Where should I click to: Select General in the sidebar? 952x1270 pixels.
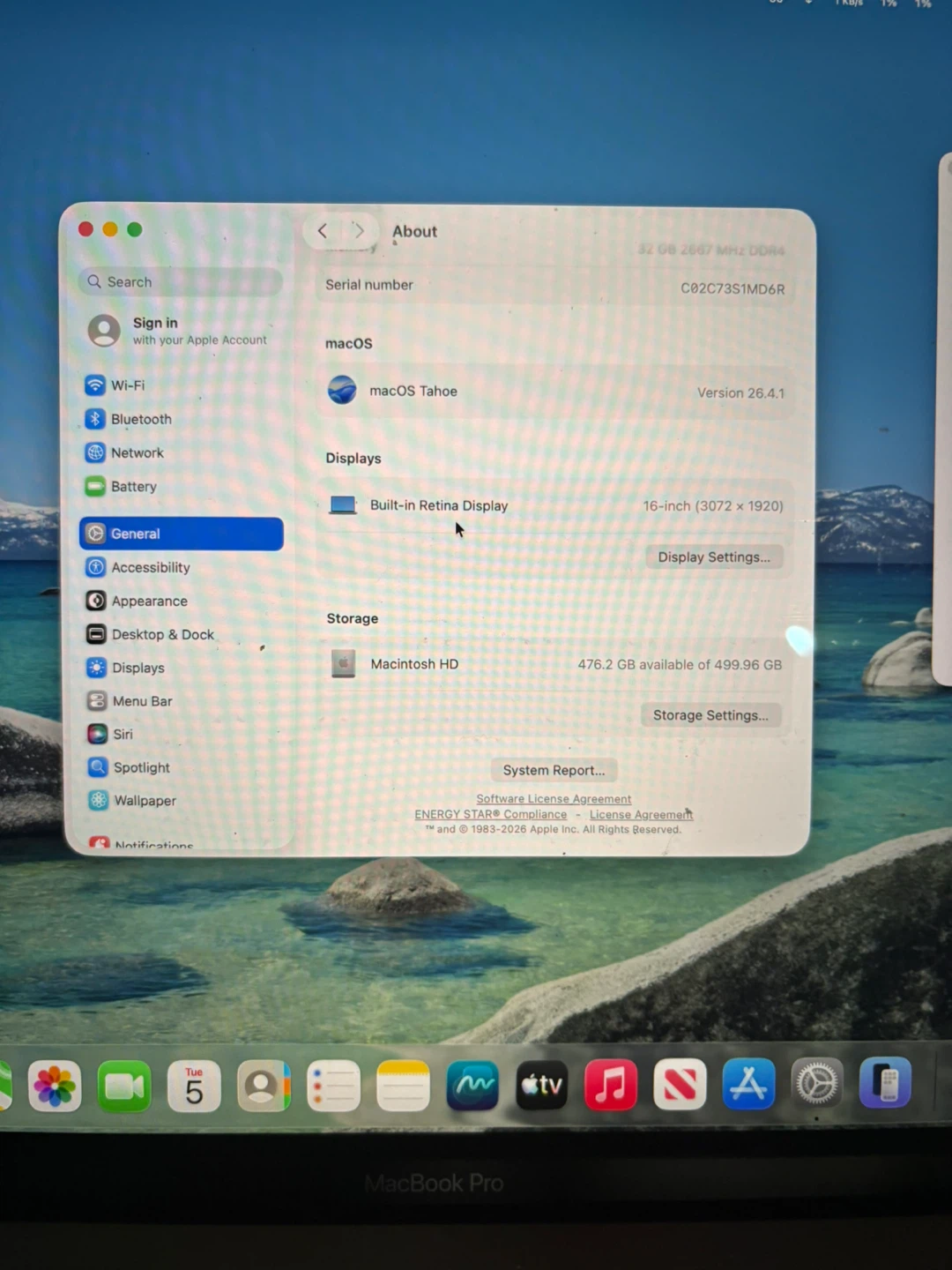click(x=181, y=534)
